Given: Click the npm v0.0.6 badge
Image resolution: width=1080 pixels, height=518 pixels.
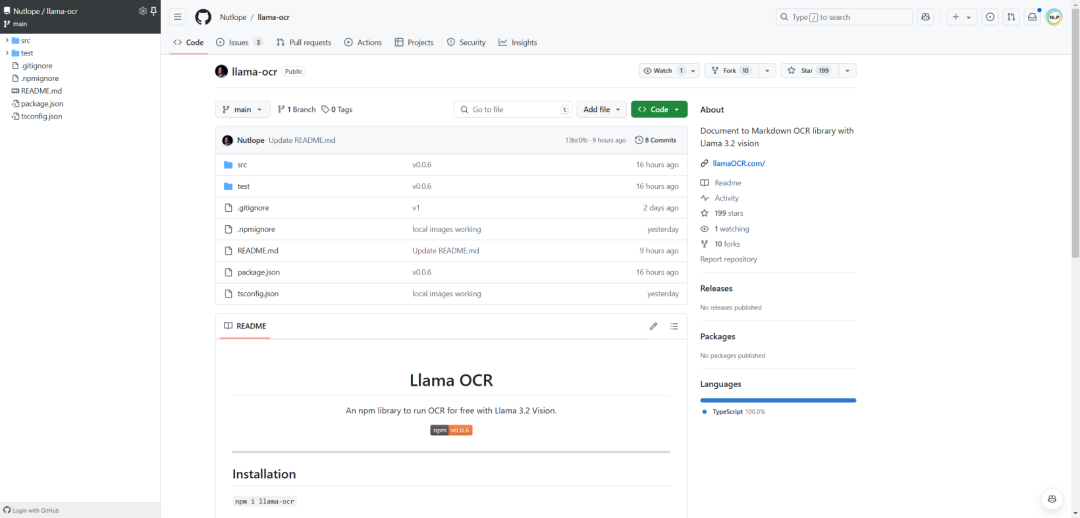Looking at the screenshot, I should pos(451,431).
